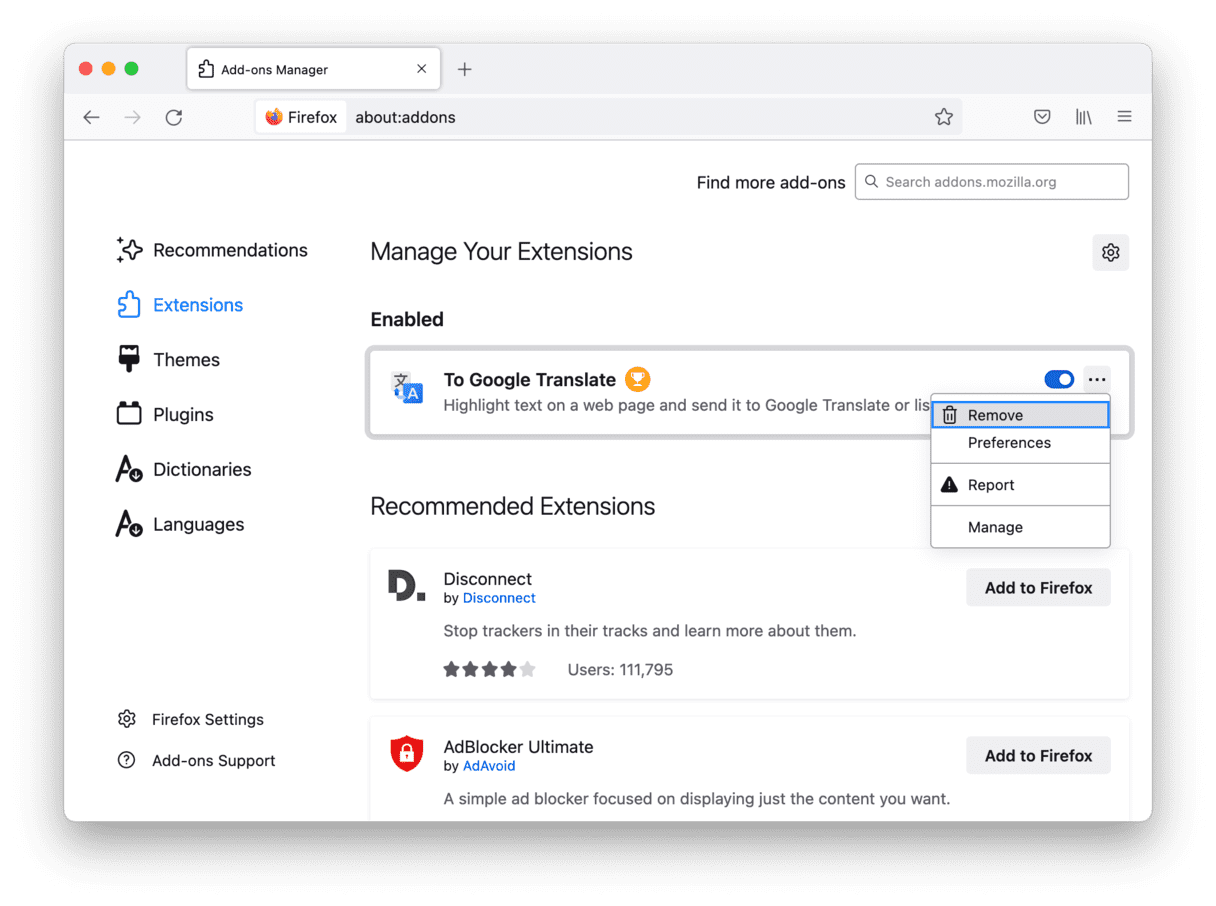
Task: Click the macOS green maximize window button
Action: coord(131,69)
